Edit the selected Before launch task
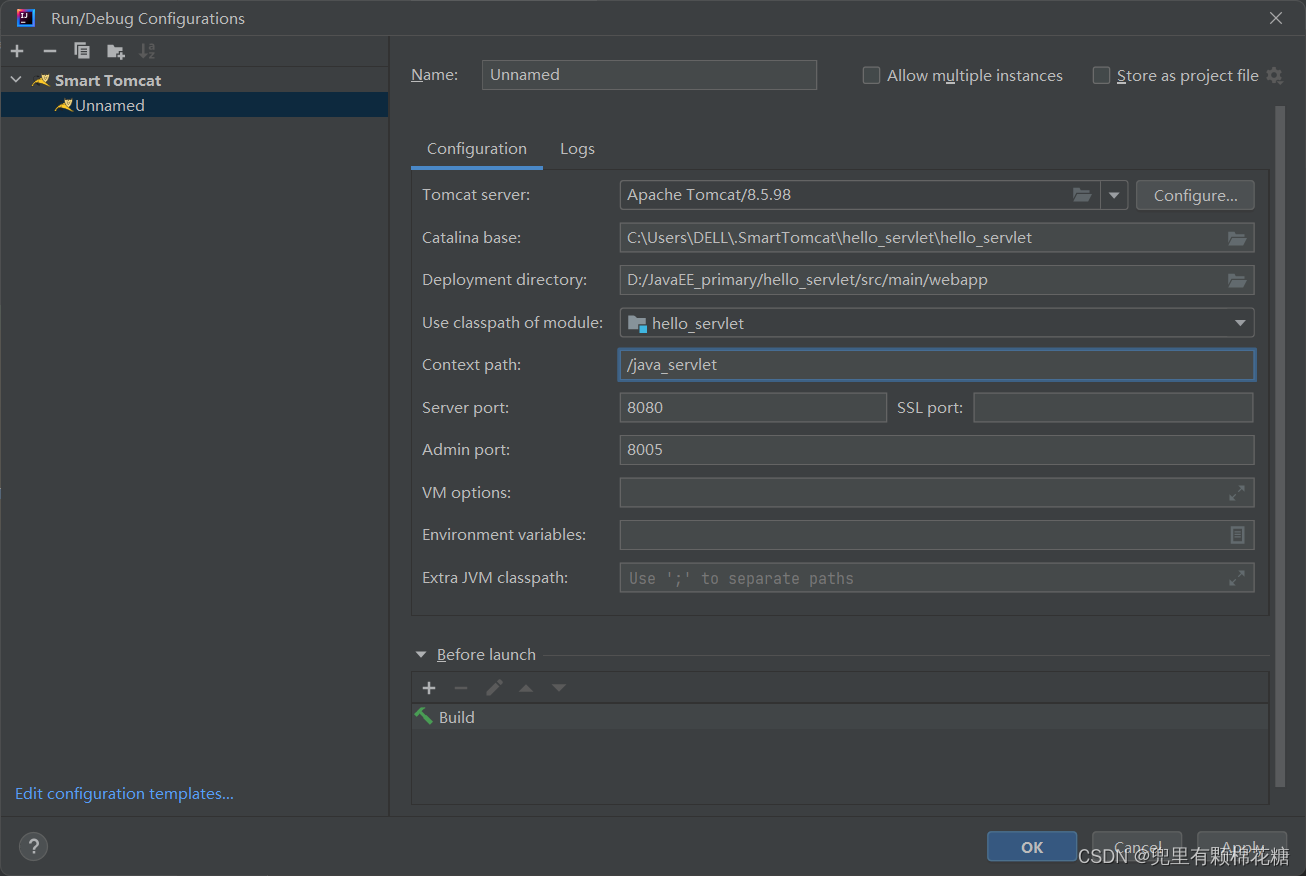 click(x=494, y=688)
